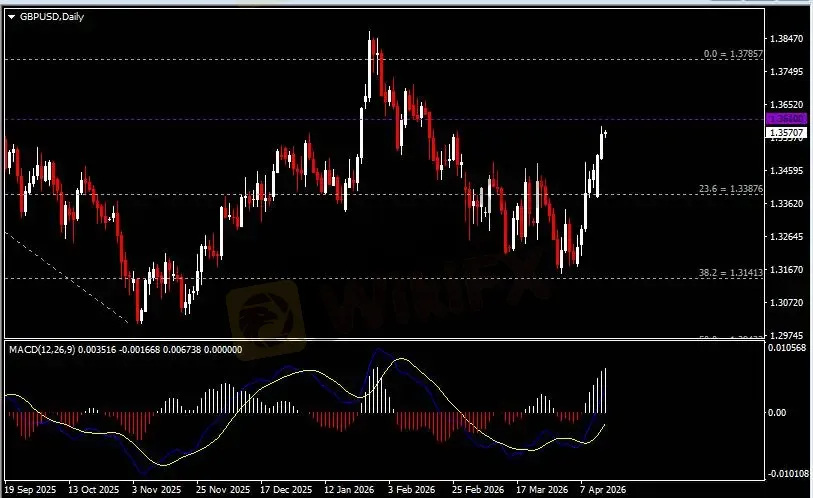Click price scale value 1.31670
This screenshot has width=813, height=498.
[x=787, y=270]
